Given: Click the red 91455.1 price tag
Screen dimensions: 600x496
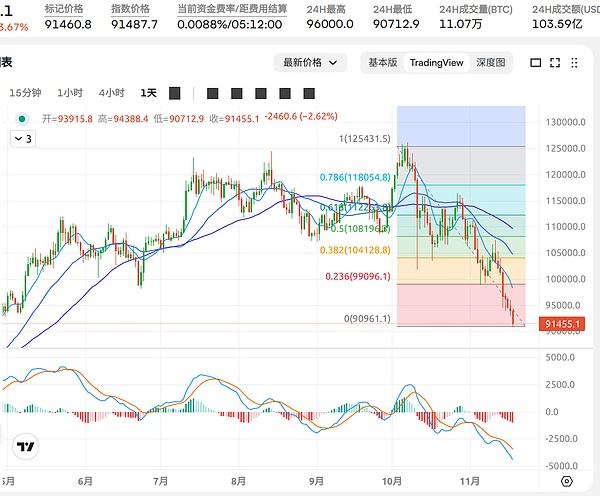Looking at the screenshot, I should (x=563, y=324).
